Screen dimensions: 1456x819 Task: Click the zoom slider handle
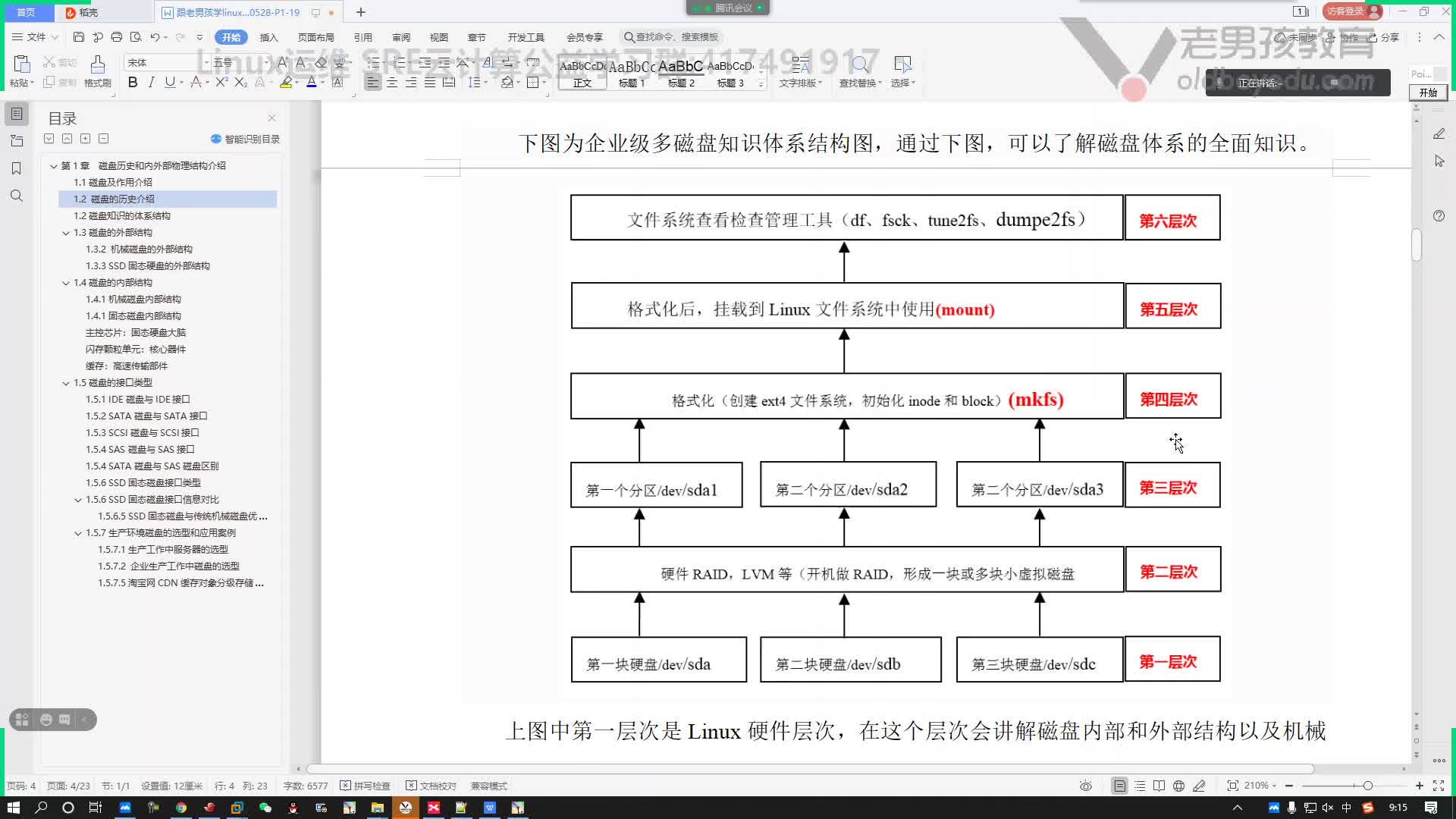pos(1367,786)
